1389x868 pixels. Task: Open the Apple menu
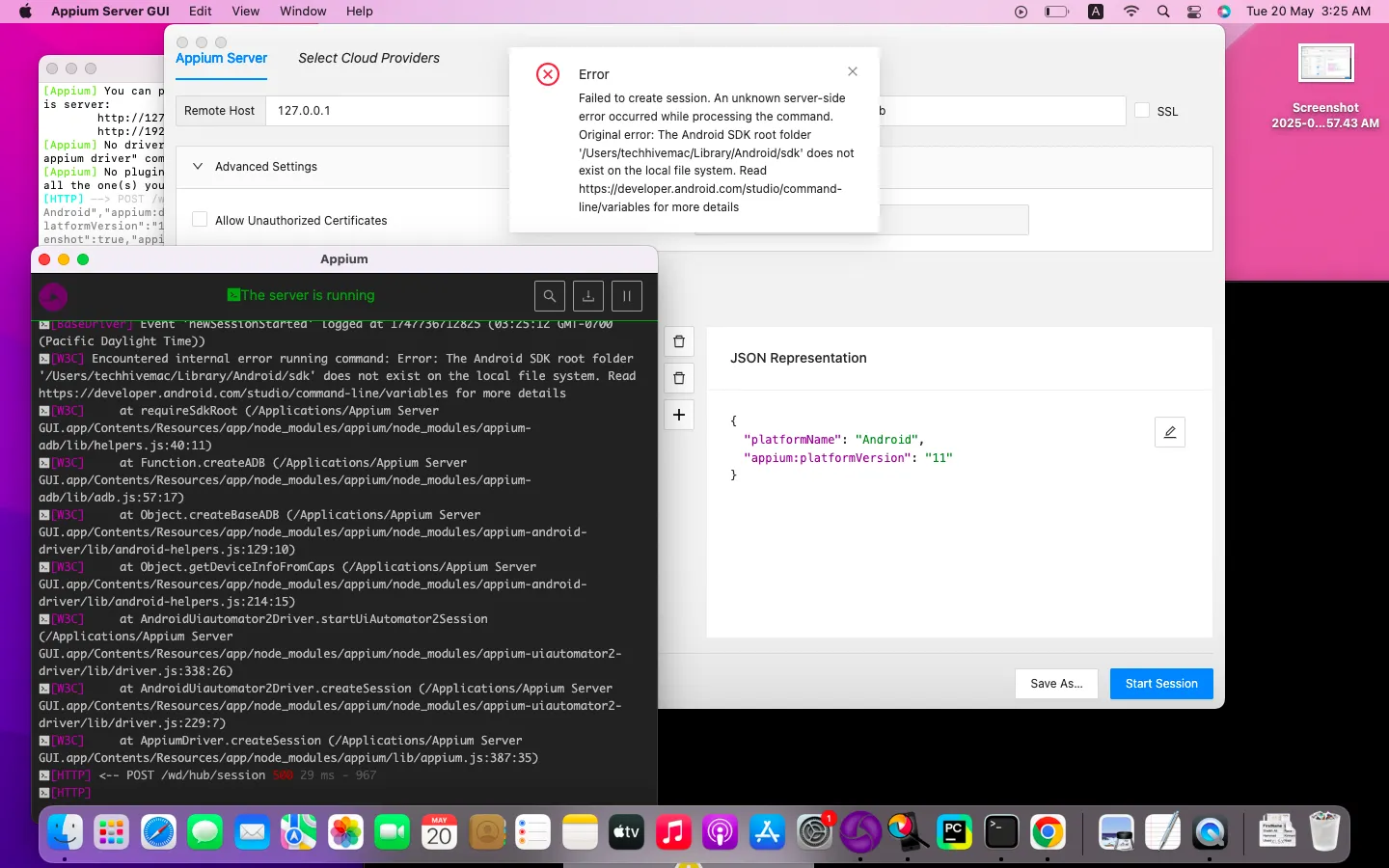pos(25,12)
